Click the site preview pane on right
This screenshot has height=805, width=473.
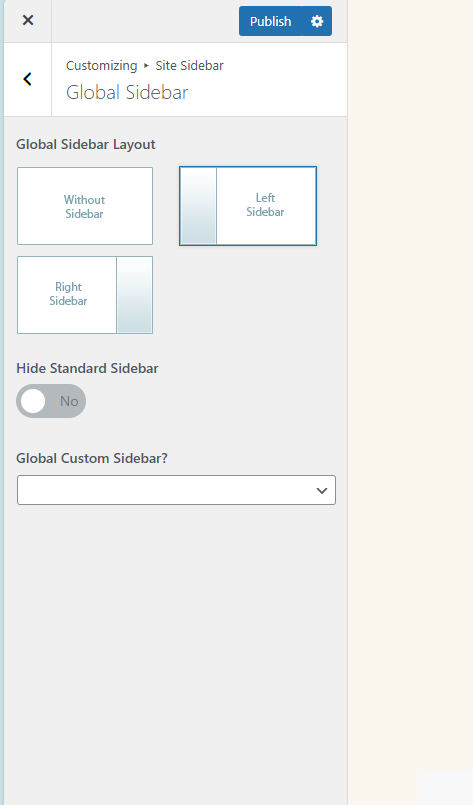click(x=410, y=402)
